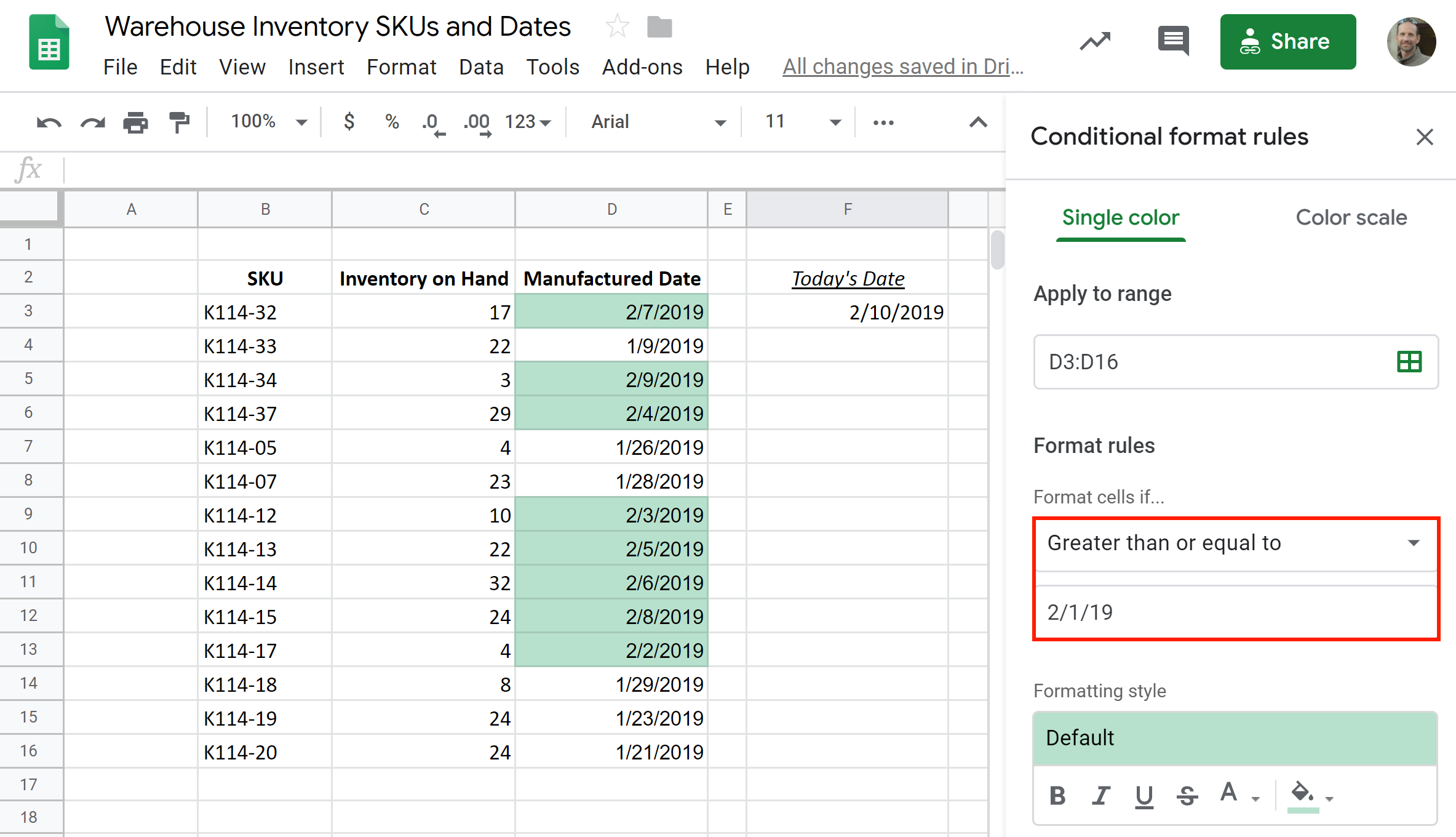Open the Data menu

click(x=481, y=66)
